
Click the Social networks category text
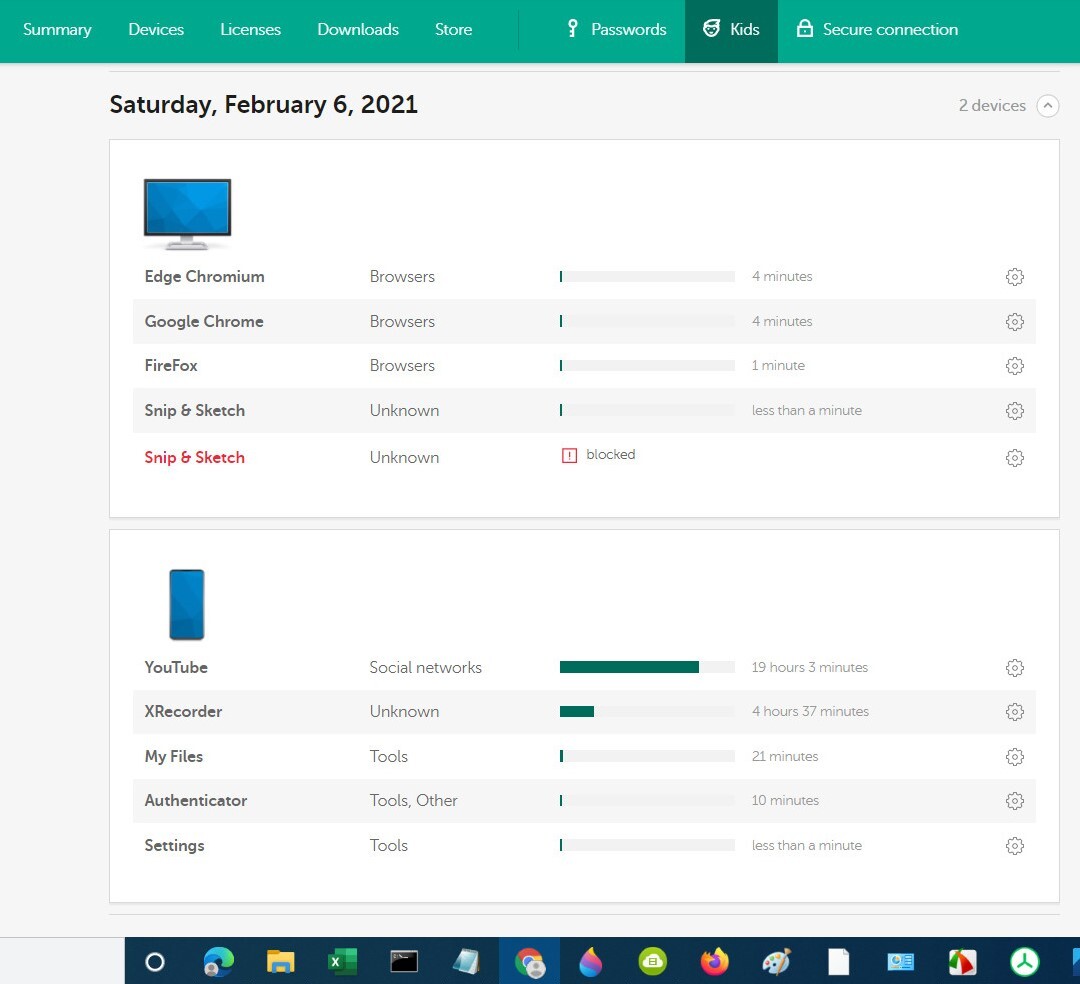point(426,667)
